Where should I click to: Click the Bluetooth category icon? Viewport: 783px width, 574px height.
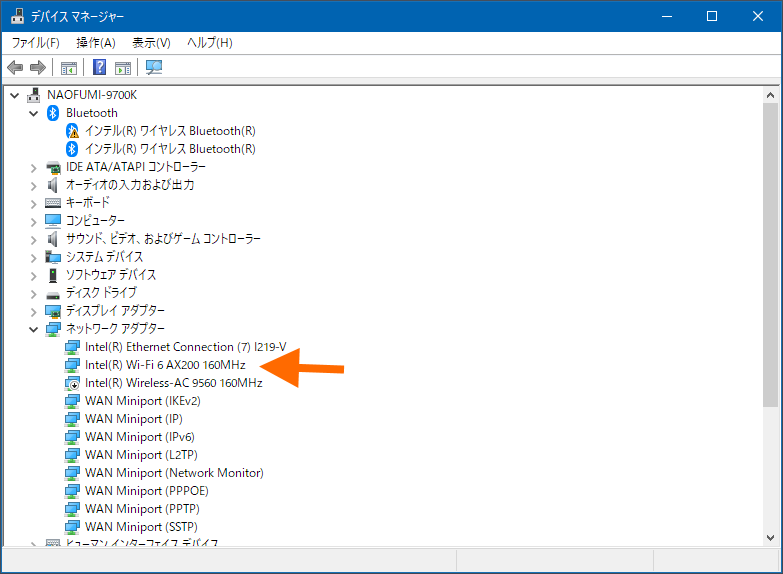[53, 113]
